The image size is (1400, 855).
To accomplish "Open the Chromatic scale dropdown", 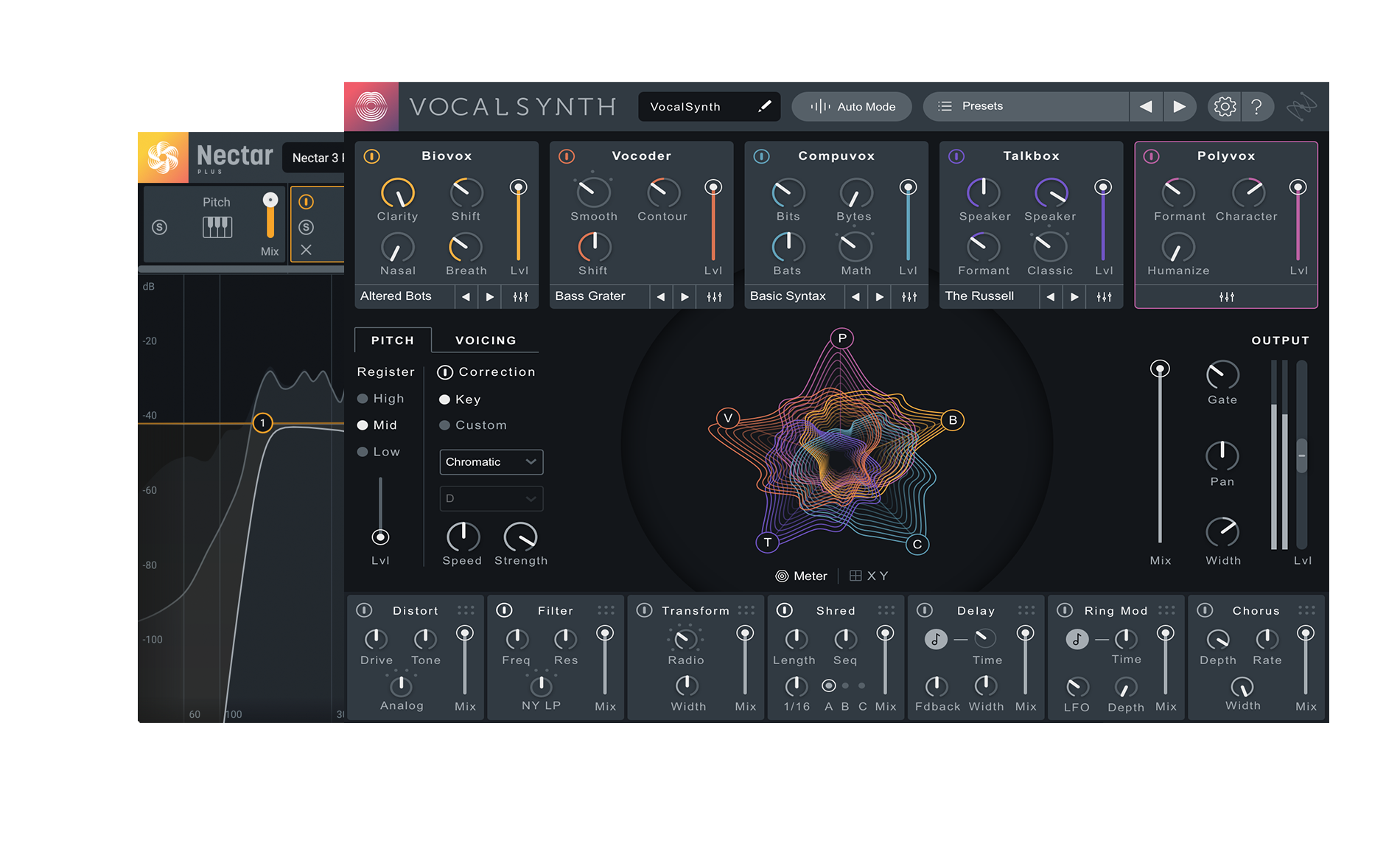I will (491, 462).
